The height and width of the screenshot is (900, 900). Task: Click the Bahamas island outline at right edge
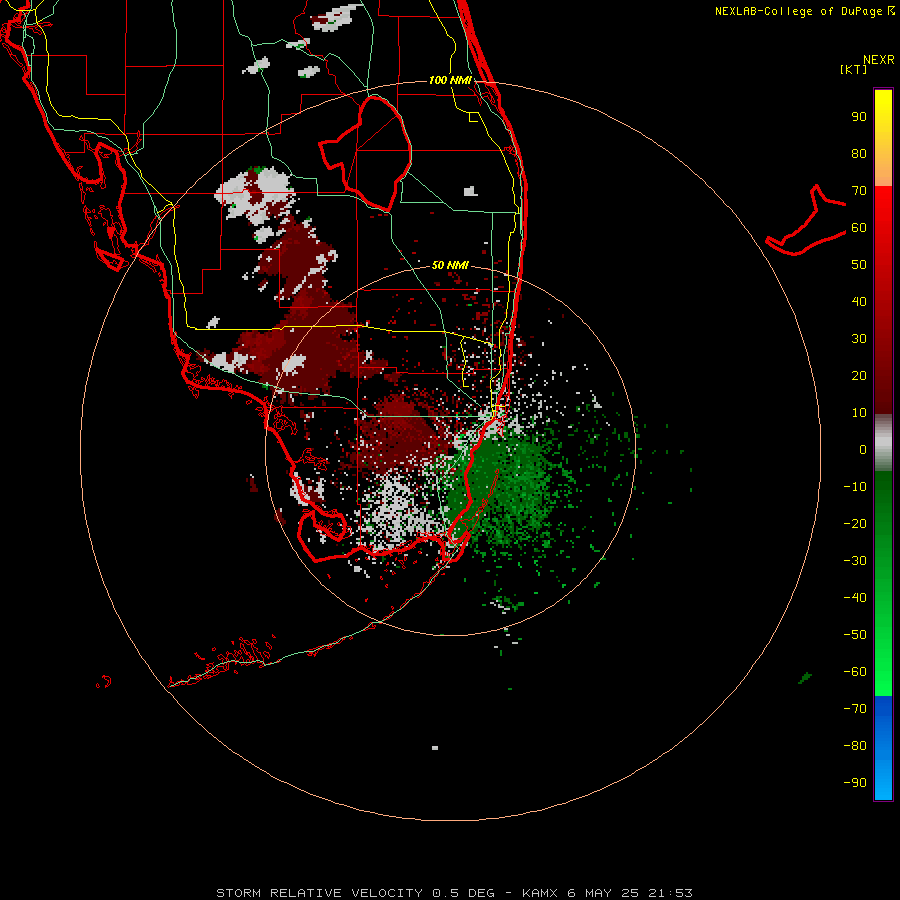pos(806,221)
